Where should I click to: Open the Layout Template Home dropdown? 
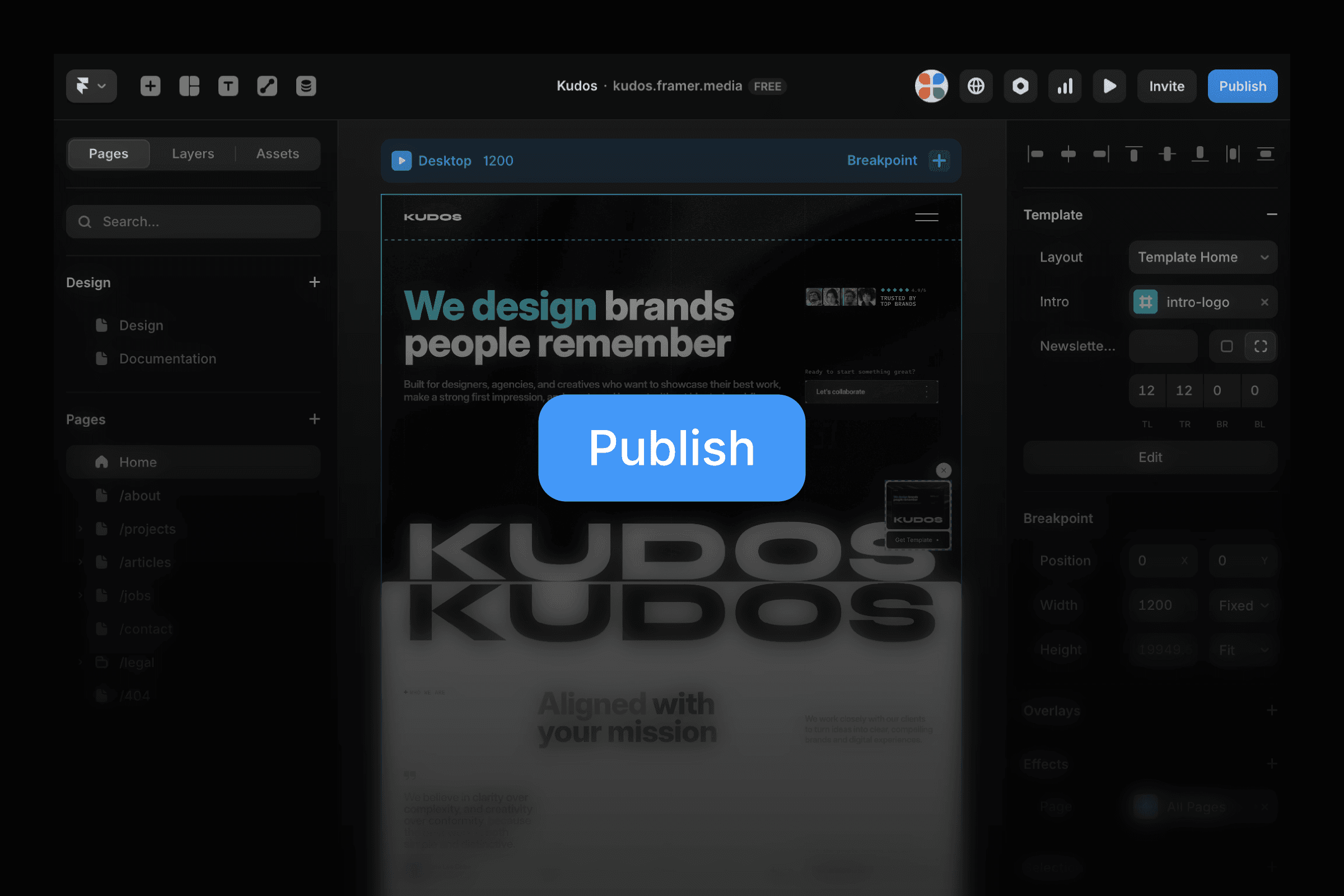(1203, 257)
